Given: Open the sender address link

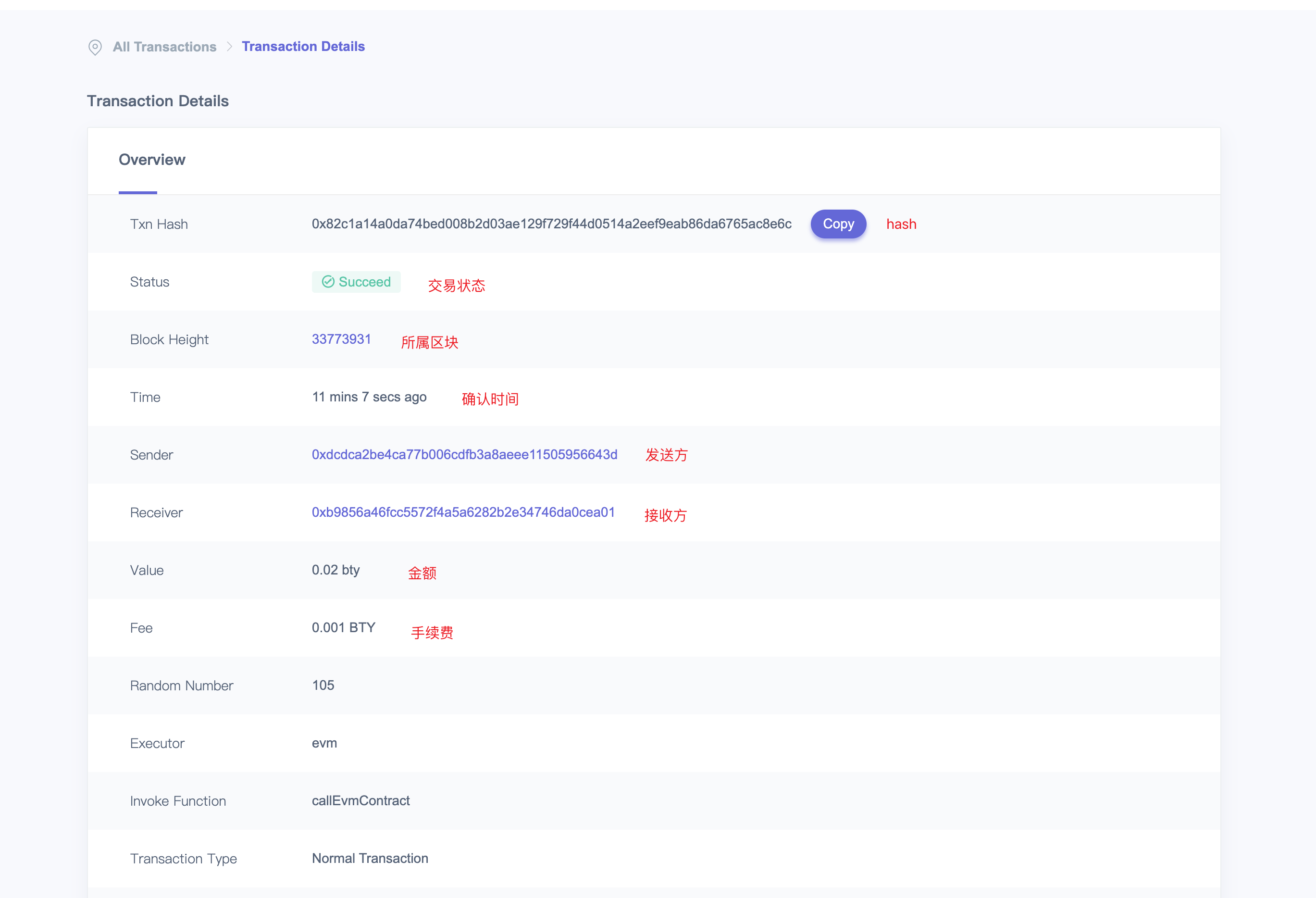Looking at the screenshot, I should (464, 455).
